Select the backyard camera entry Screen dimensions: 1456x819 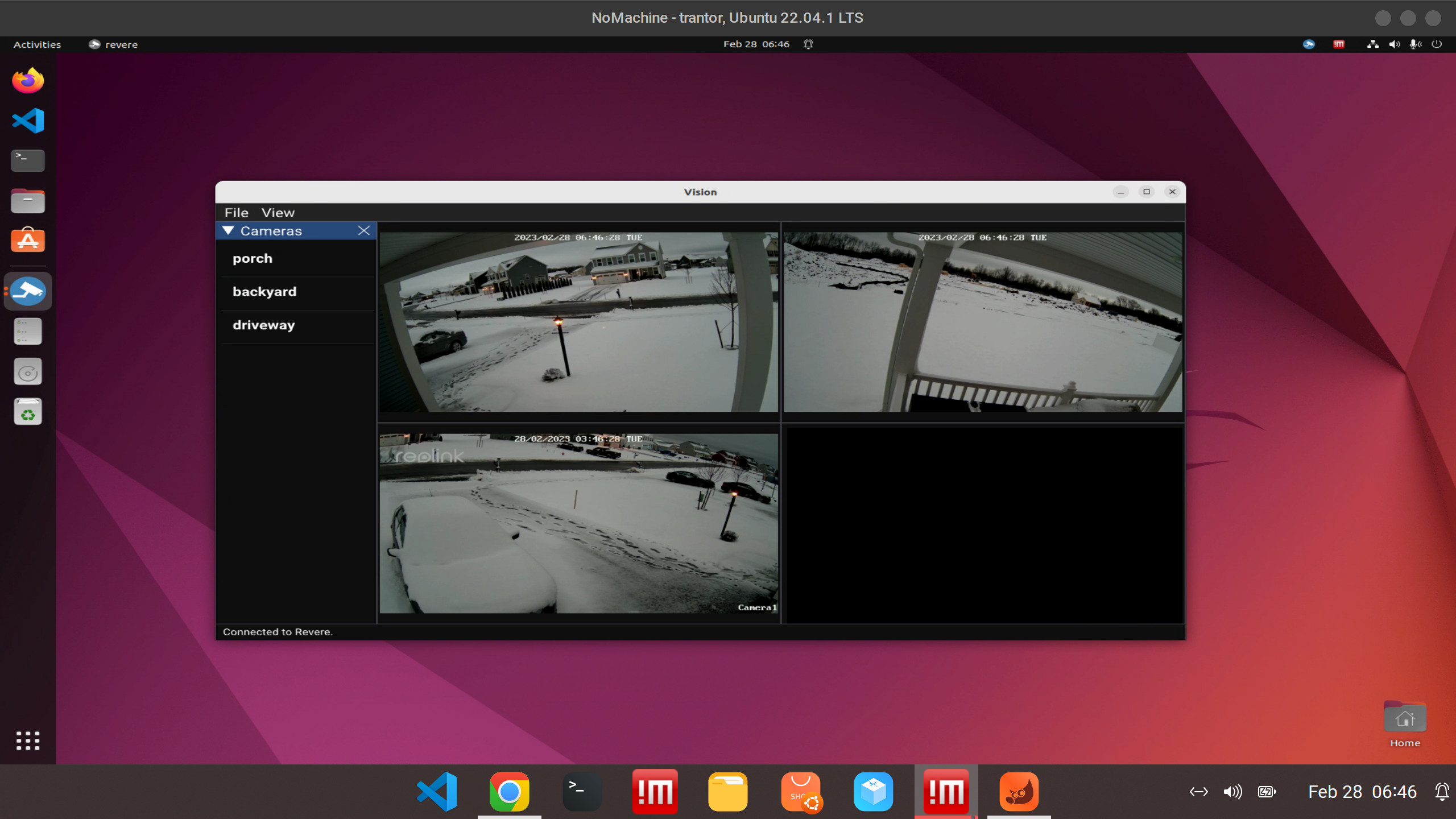pyautogui.click(x=264, y=292)
